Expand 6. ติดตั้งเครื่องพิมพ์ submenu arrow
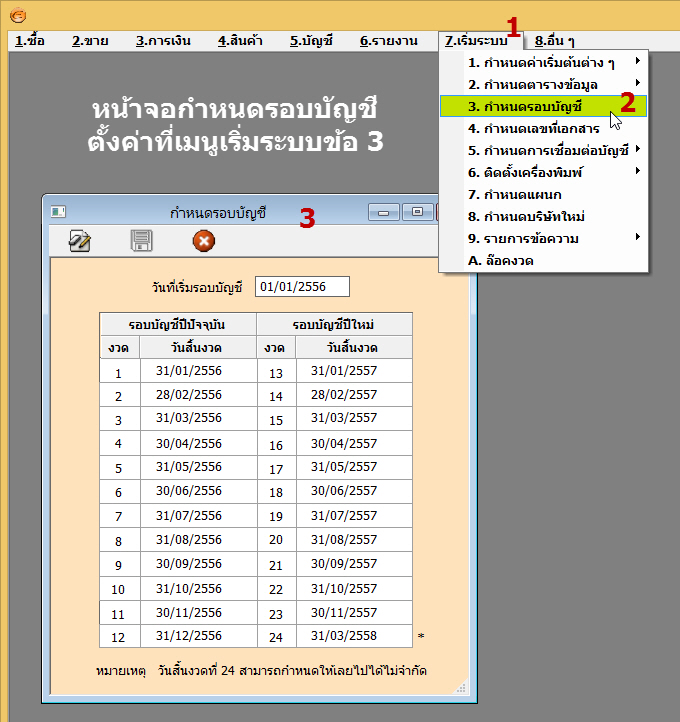The width and height of the screenshot is (680, 722). (638, 171)
